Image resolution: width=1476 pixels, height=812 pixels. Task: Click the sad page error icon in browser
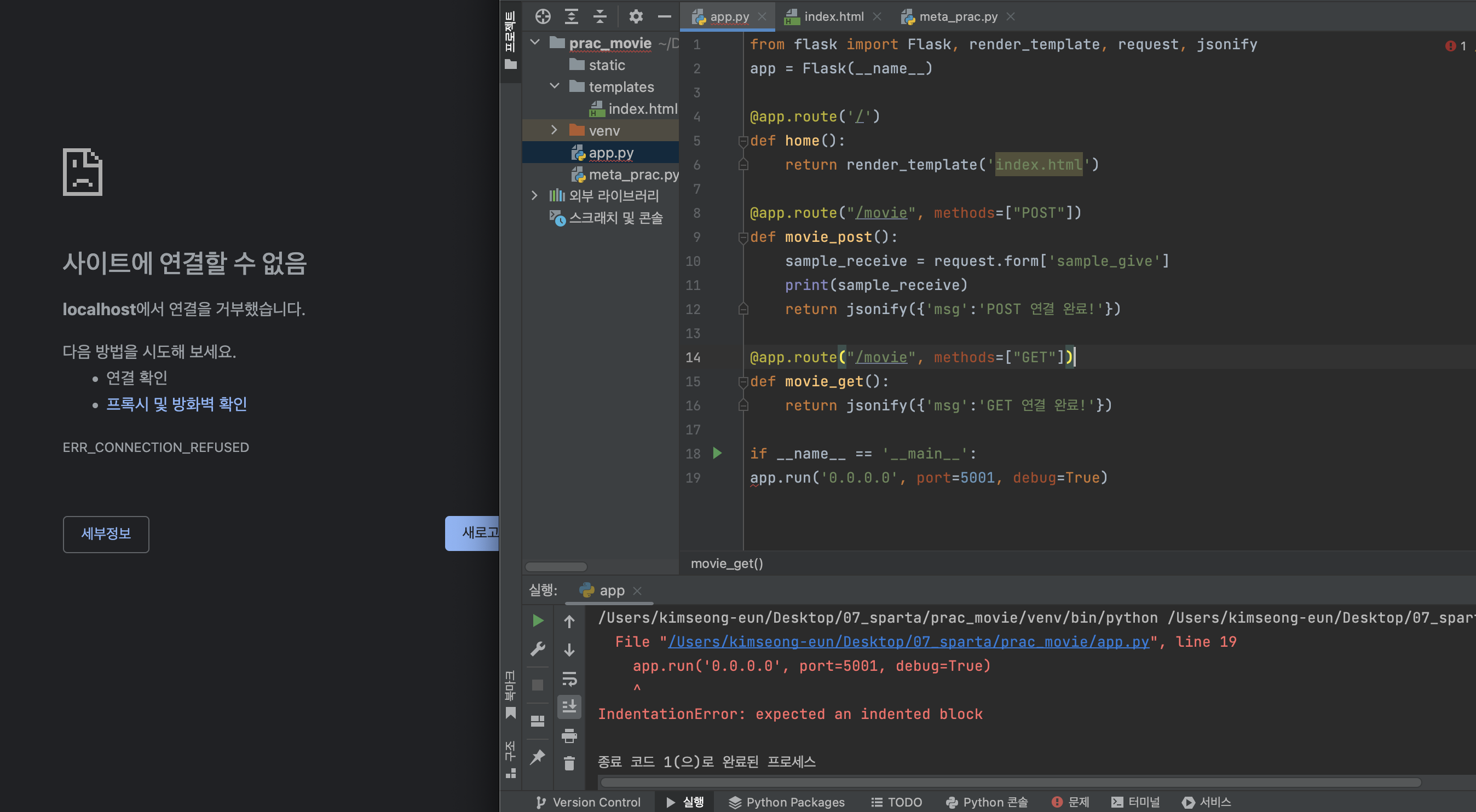(83, 172)
